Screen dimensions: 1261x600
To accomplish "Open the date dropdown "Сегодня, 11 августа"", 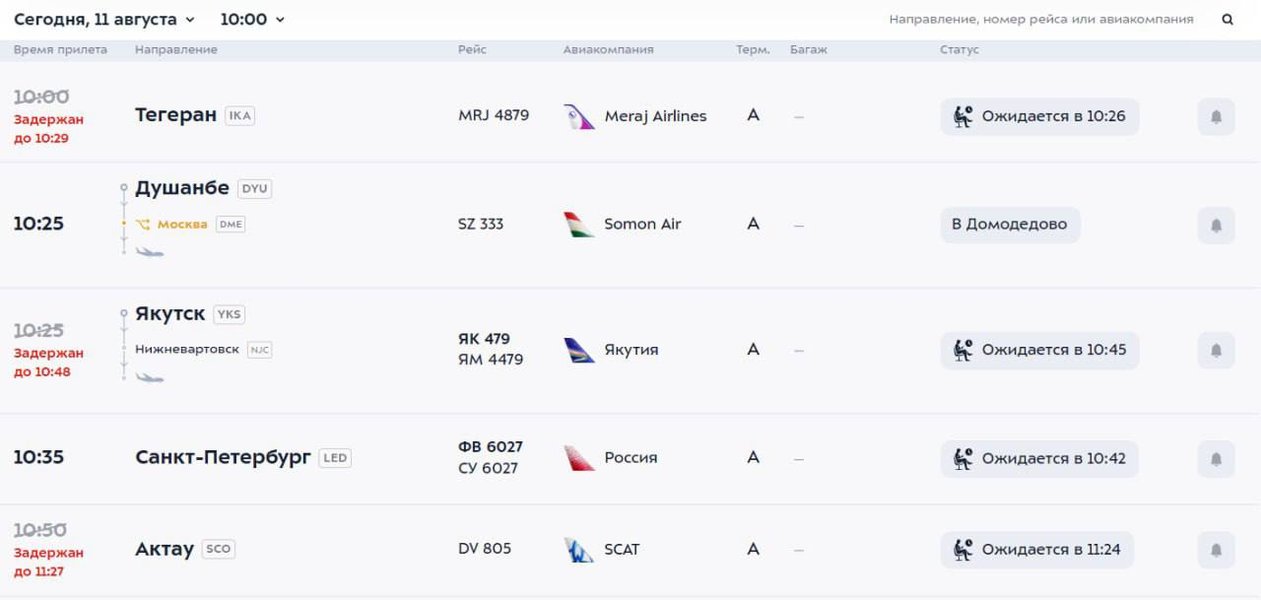I will coord(105,19).
